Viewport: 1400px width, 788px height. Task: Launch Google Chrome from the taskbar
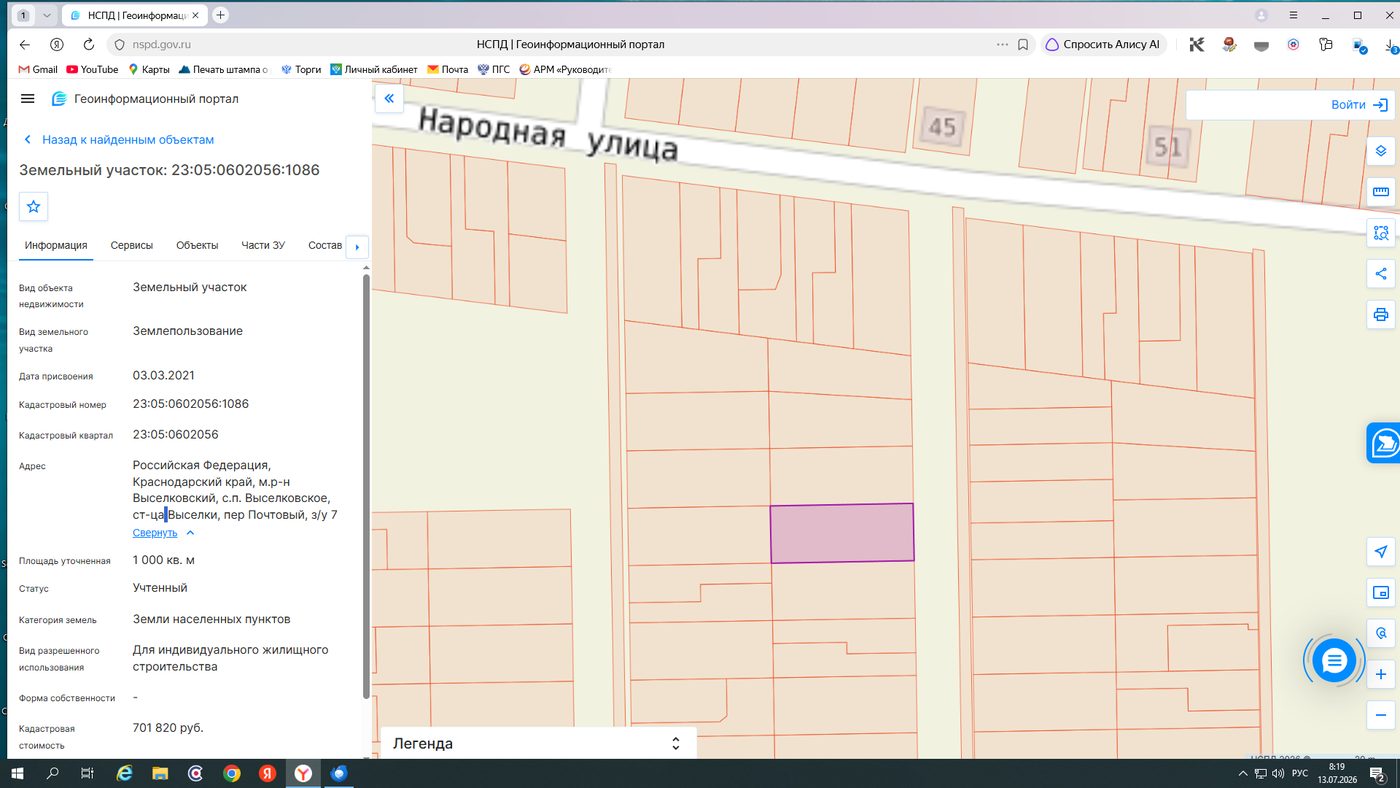232,773
